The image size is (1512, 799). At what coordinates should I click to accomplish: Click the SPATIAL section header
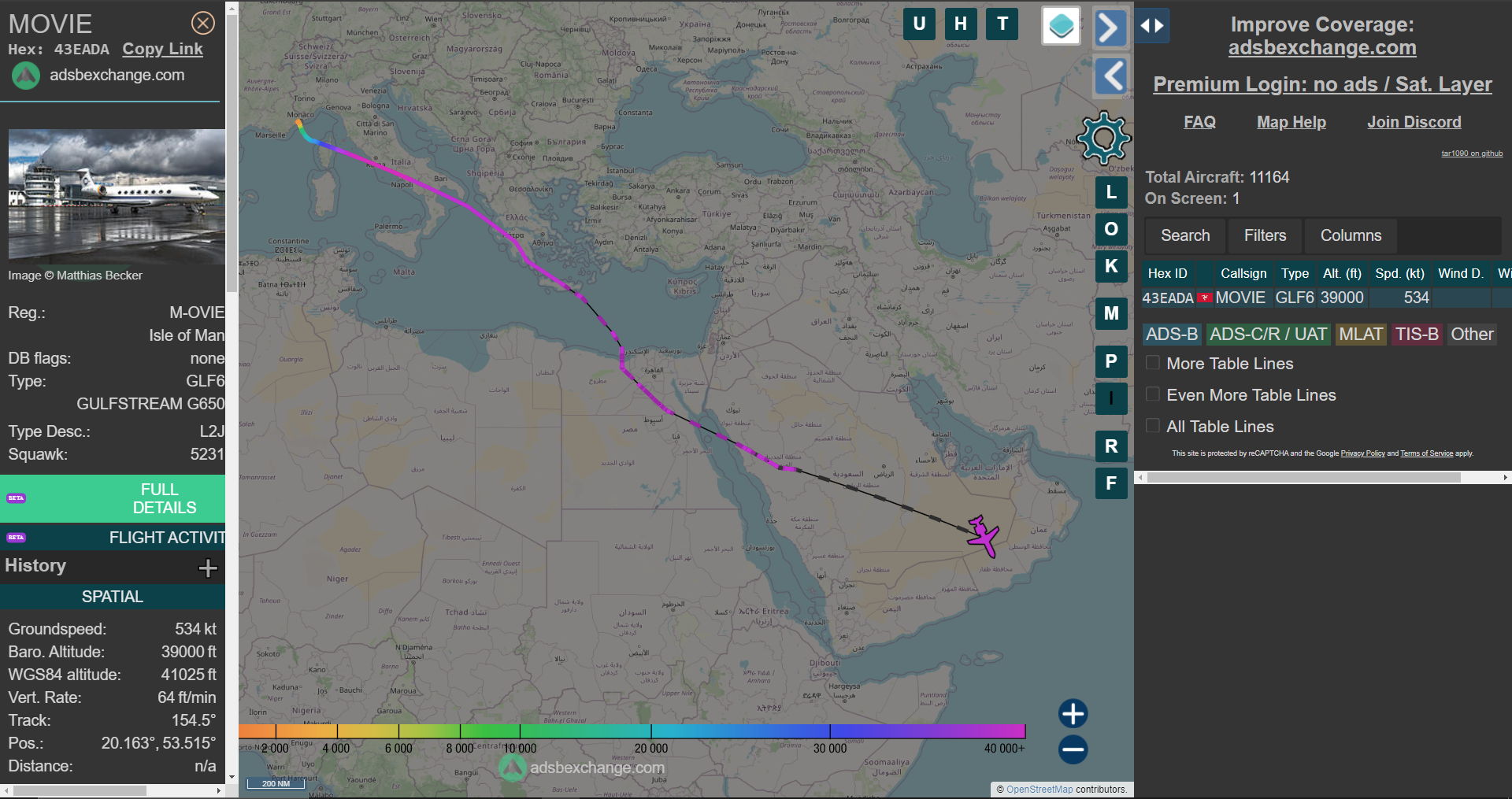[113, 597]
